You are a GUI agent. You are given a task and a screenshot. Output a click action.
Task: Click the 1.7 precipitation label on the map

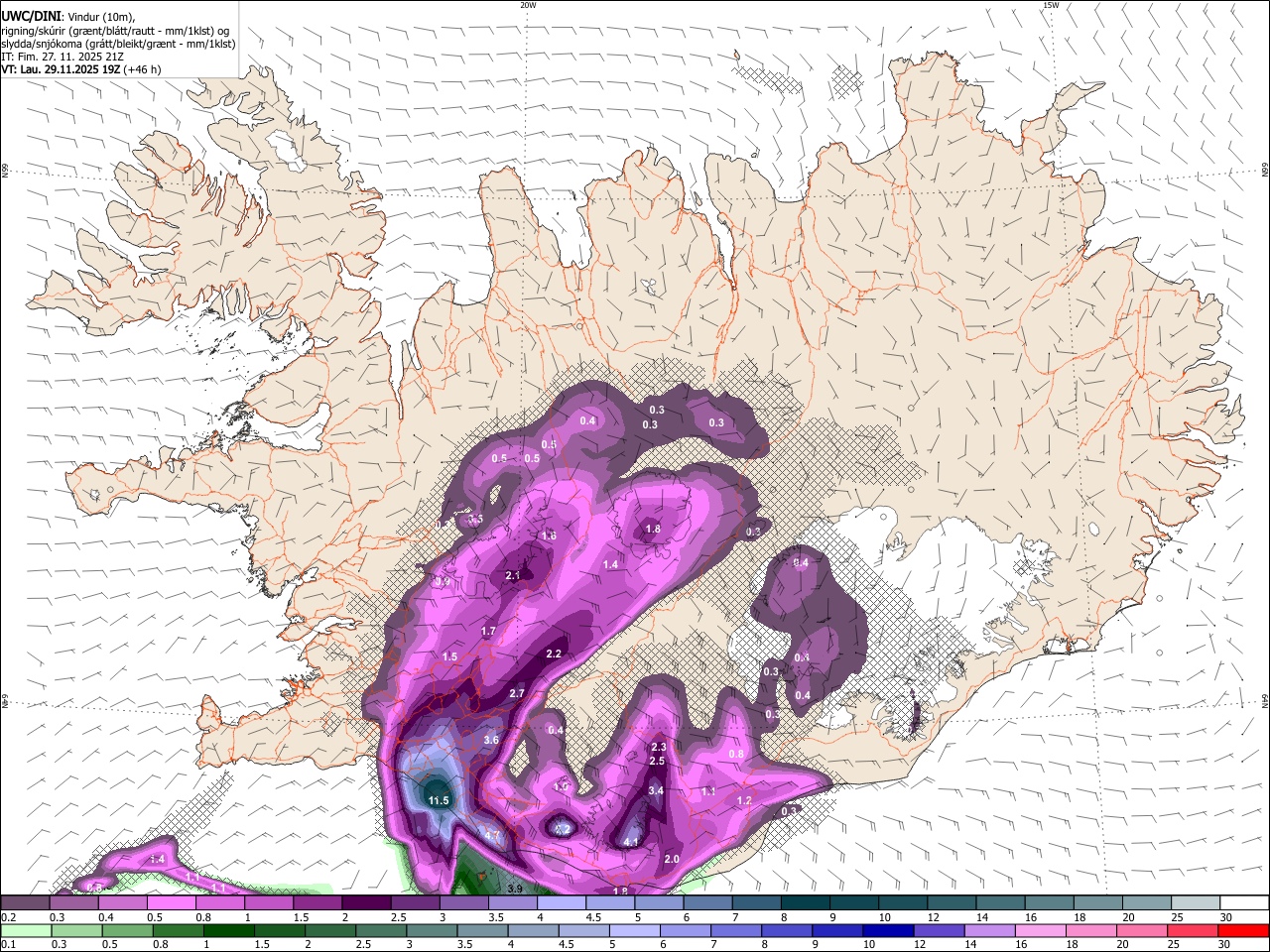[488, 631]
